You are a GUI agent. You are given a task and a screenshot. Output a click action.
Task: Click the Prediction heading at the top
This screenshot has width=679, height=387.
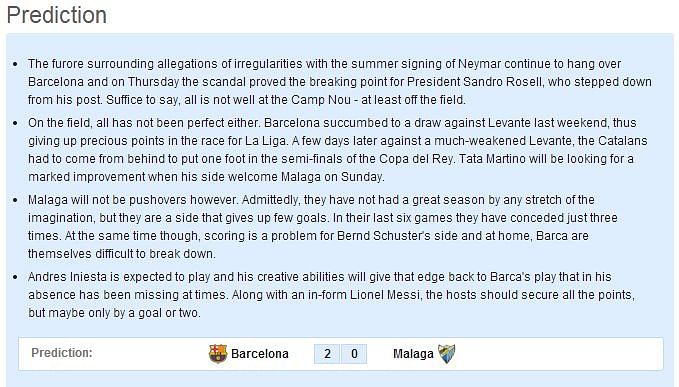(x=57, y=15)
